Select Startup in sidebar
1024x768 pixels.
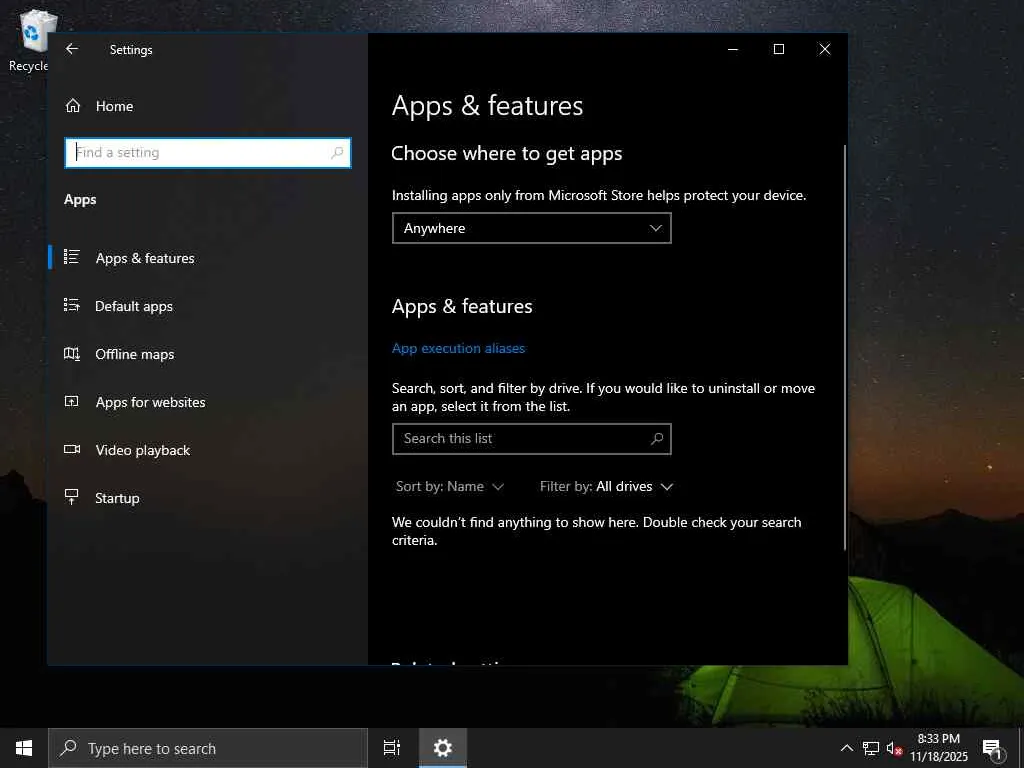pyautogui.click(x=208, y=498)
